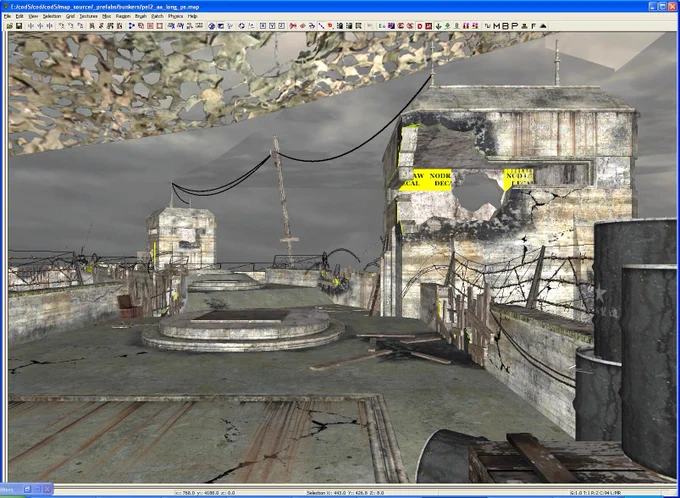680x498 pixels.
Task: Open the Selection menu
Action: pos(52,16)
